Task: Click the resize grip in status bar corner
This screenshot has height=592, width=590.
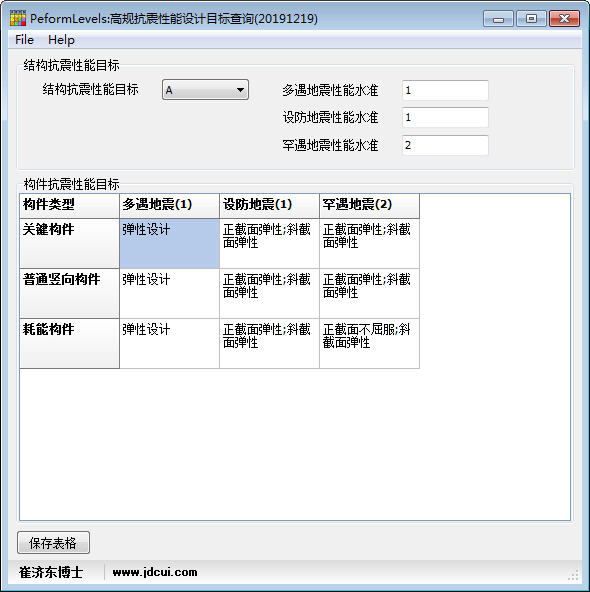Action: pos(573,575)
